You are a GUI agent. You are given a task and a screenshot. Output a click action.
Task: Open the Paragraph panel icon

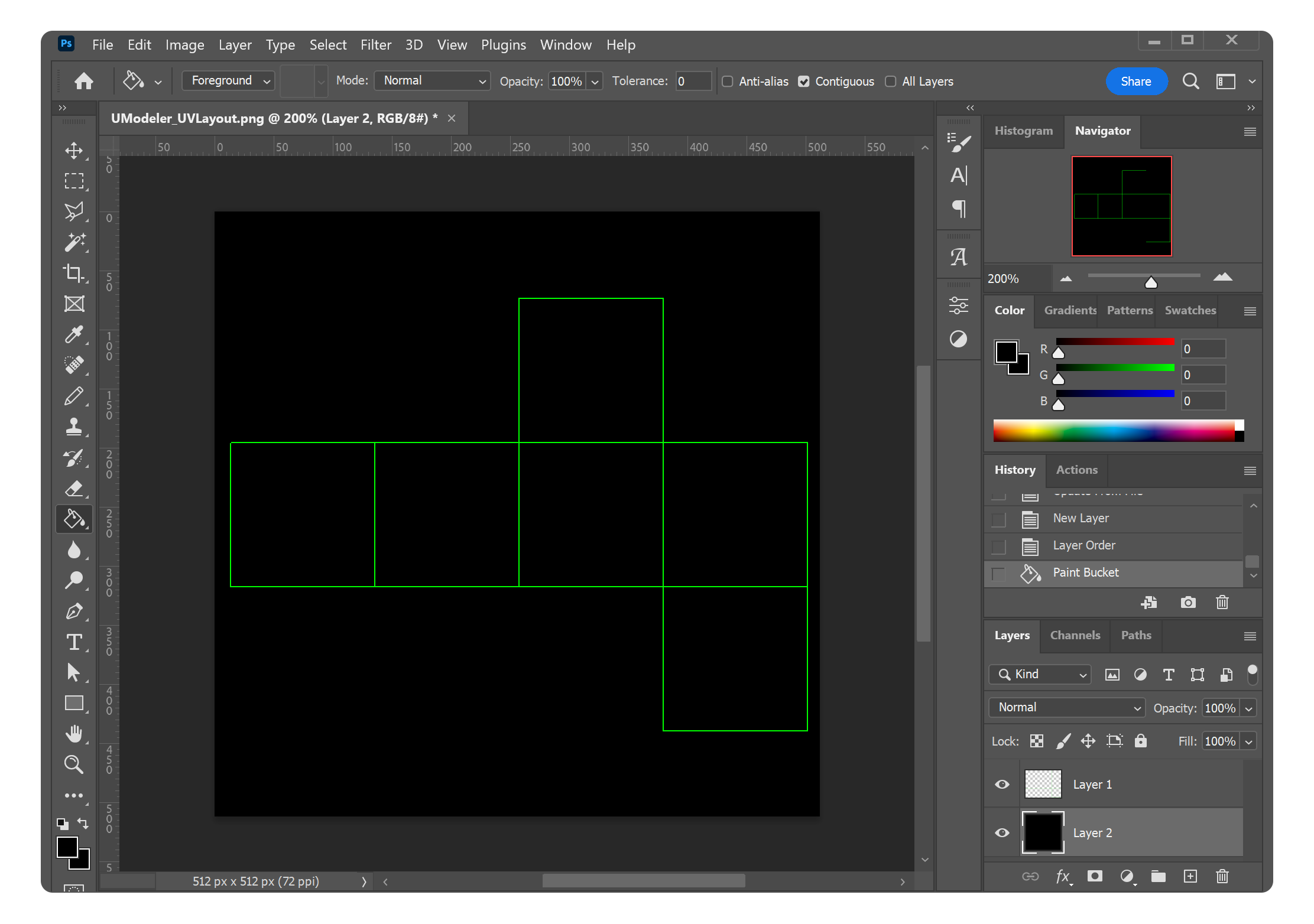[x=959, y=209]
